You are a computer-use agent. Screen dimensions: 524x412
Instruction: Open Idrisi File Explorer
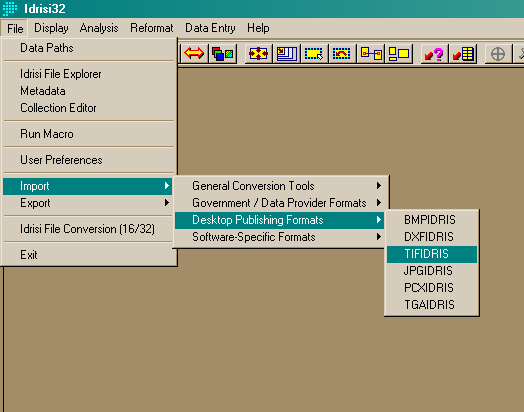point(89,74)
